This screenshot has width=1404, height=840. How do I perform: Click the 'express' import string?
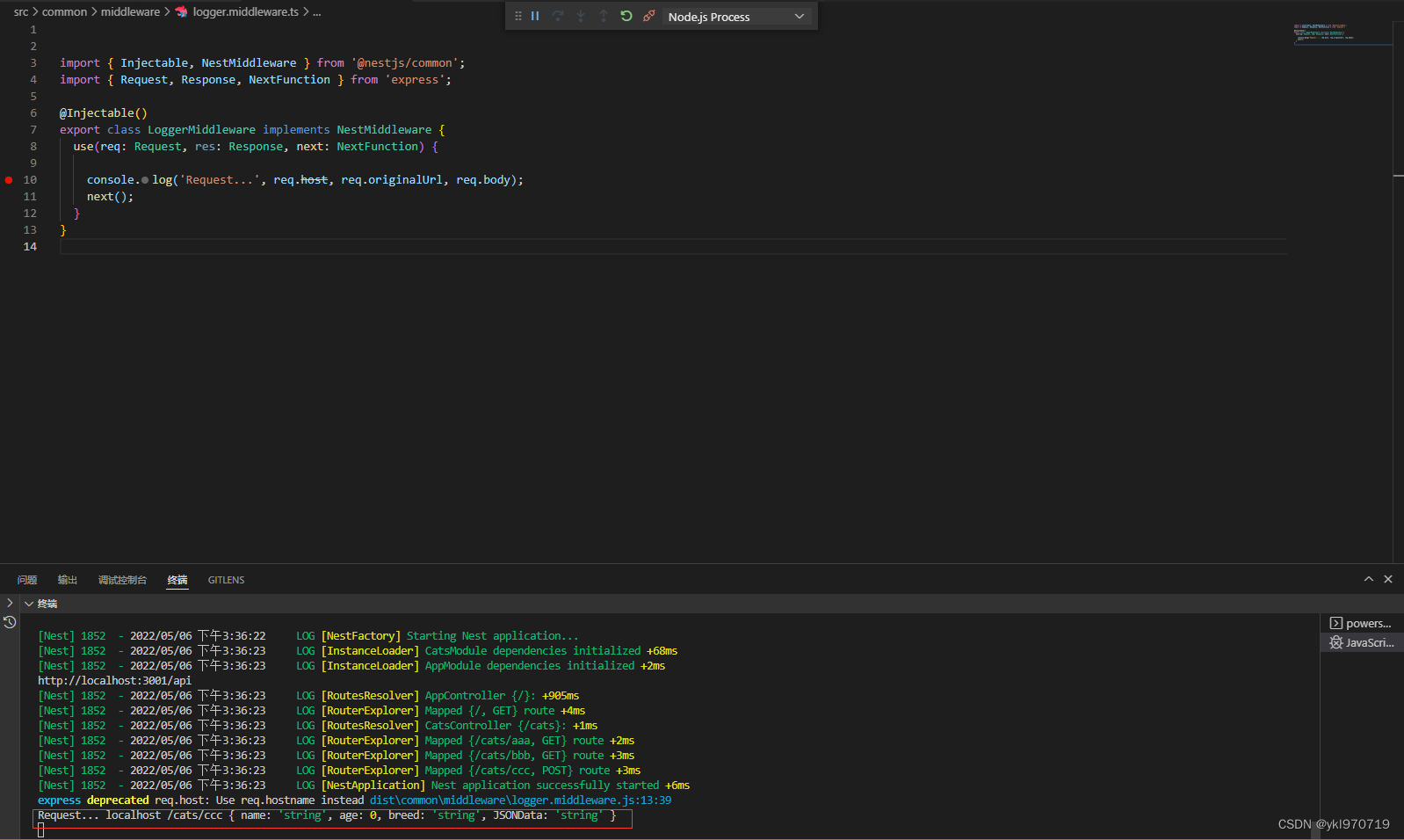415,80
